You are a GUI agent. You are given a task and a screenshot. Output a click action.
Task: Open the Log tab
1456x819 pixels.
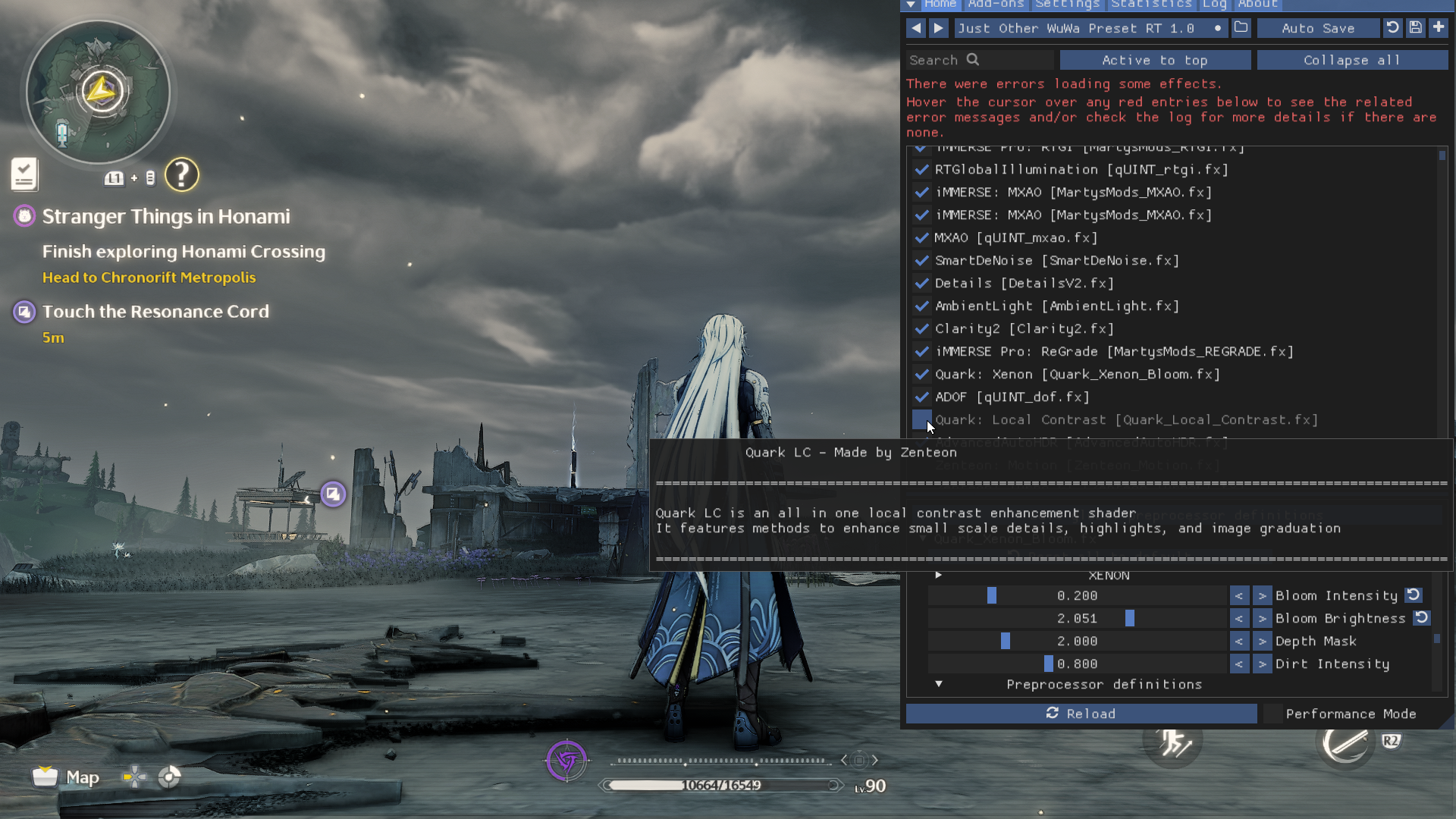[1214, 5]
